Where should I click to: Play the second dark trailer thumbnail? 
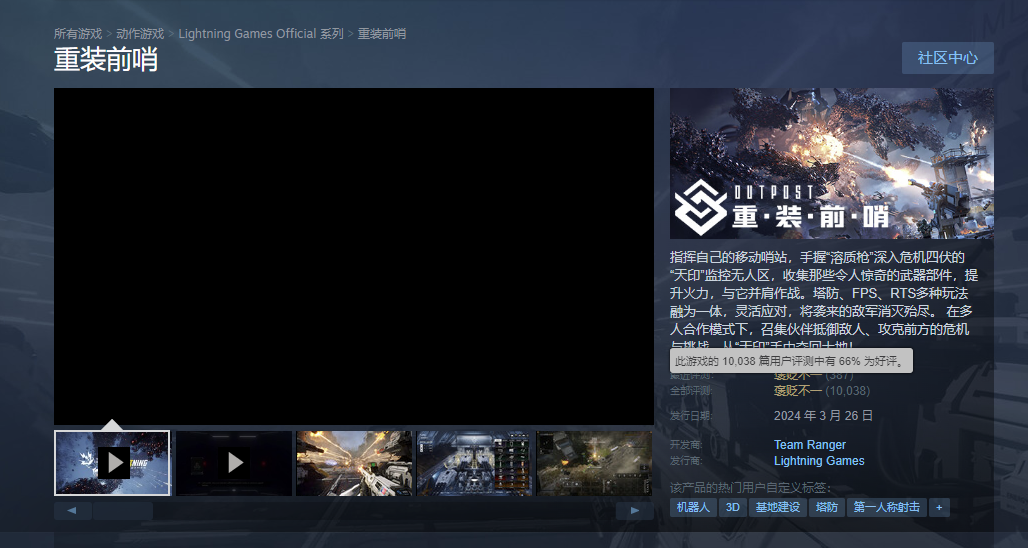point(234,463)
